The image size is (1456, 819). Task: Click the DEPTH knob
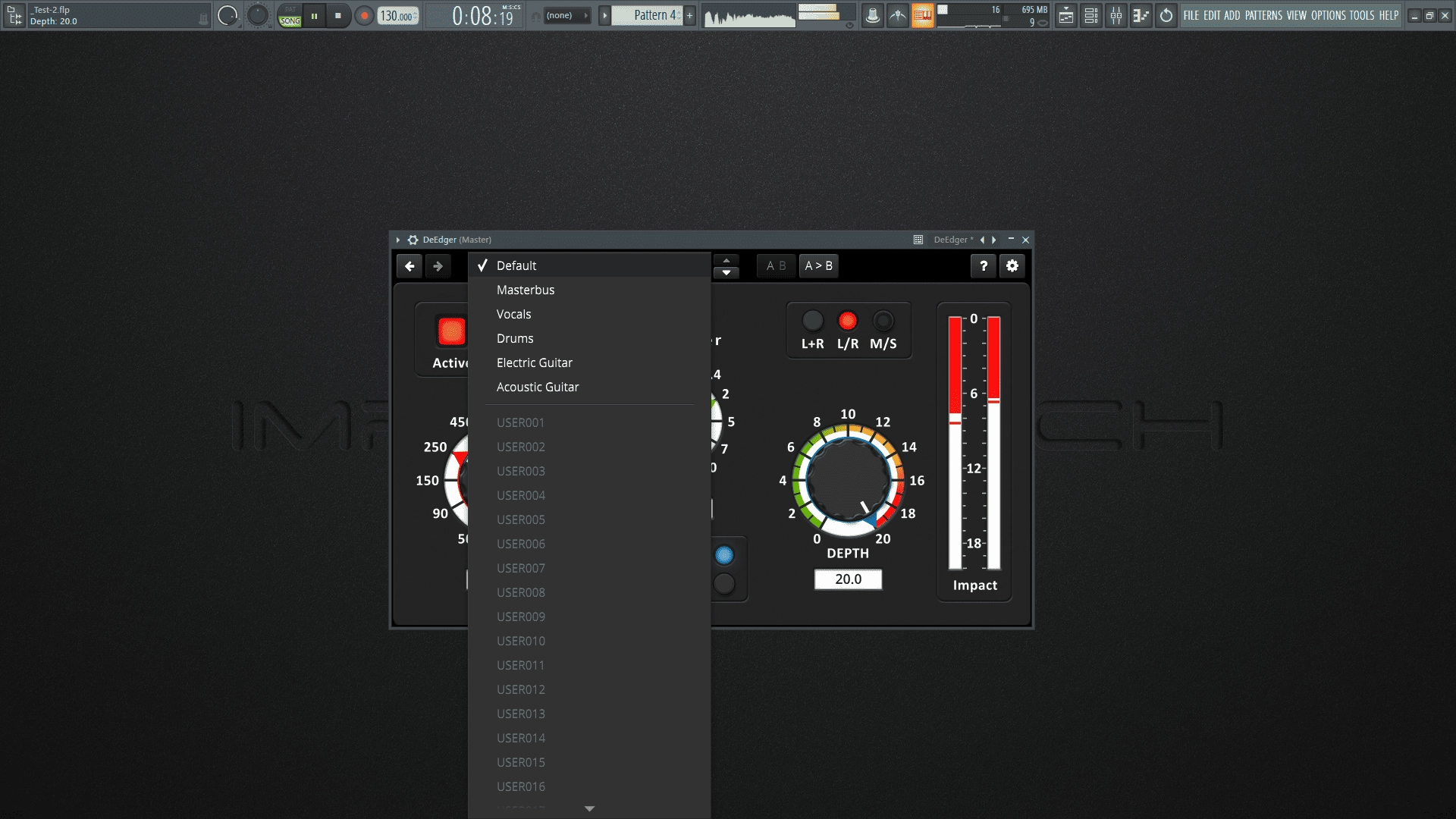848,480
